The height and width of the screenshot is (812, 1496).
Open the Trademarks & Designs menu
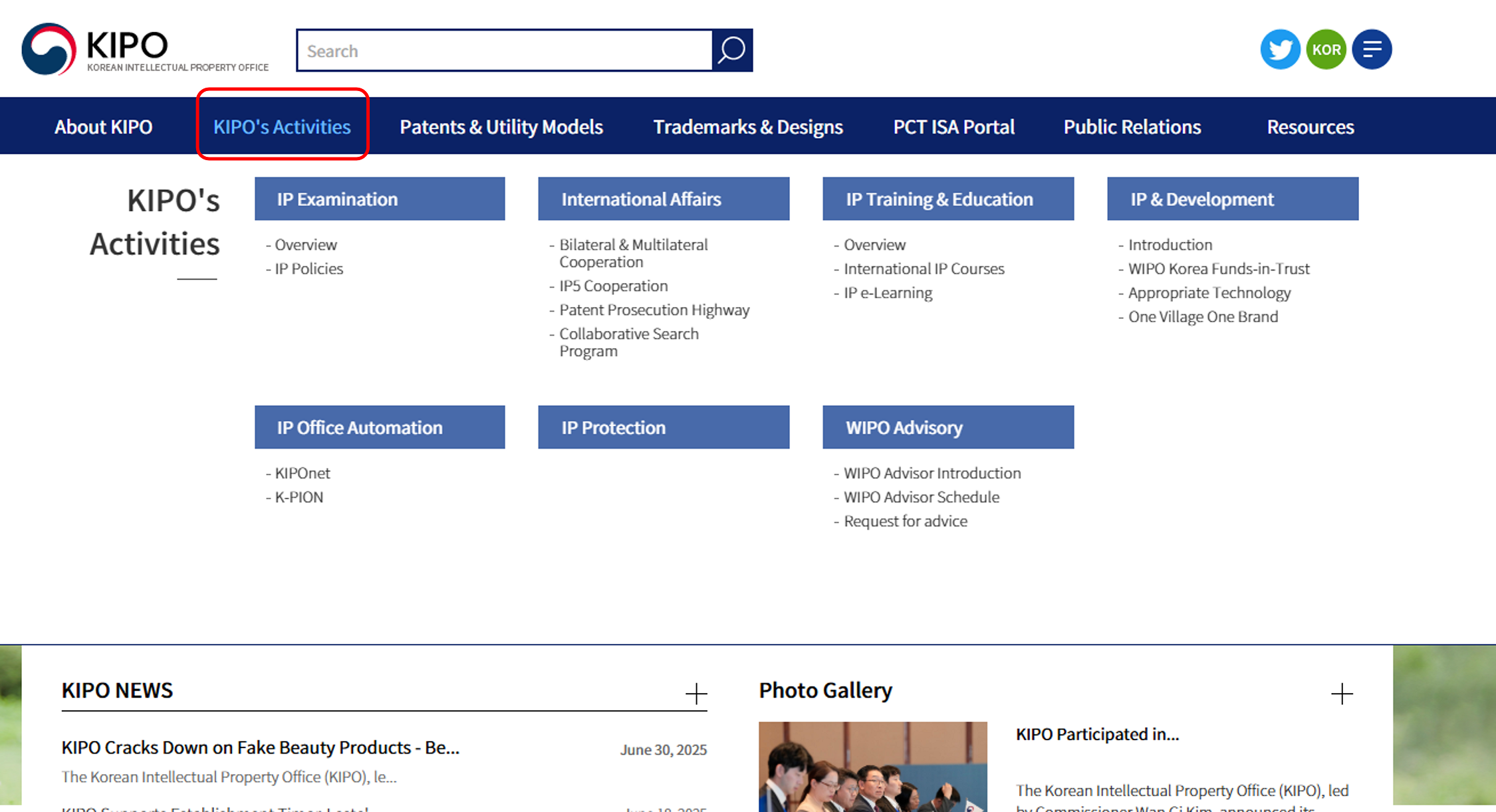coord(748,126)
